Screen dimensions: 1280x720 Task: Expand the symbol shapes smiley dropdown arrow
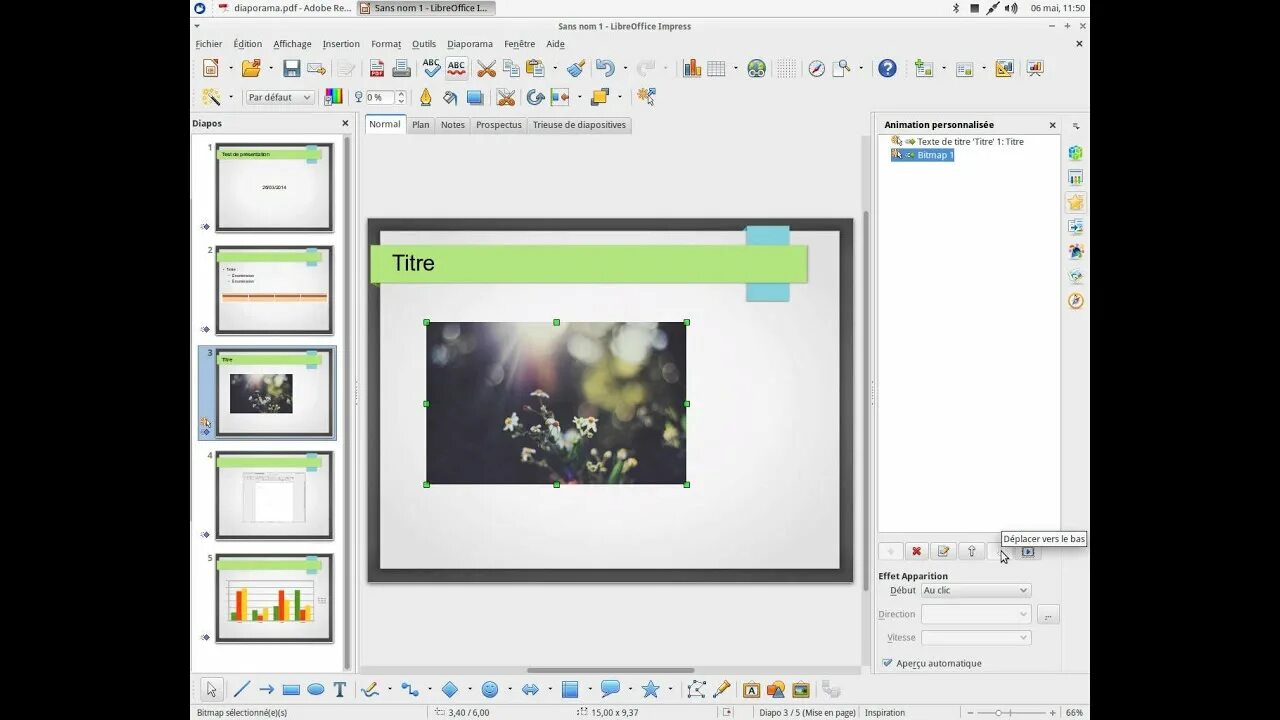[x=509, y=689]
